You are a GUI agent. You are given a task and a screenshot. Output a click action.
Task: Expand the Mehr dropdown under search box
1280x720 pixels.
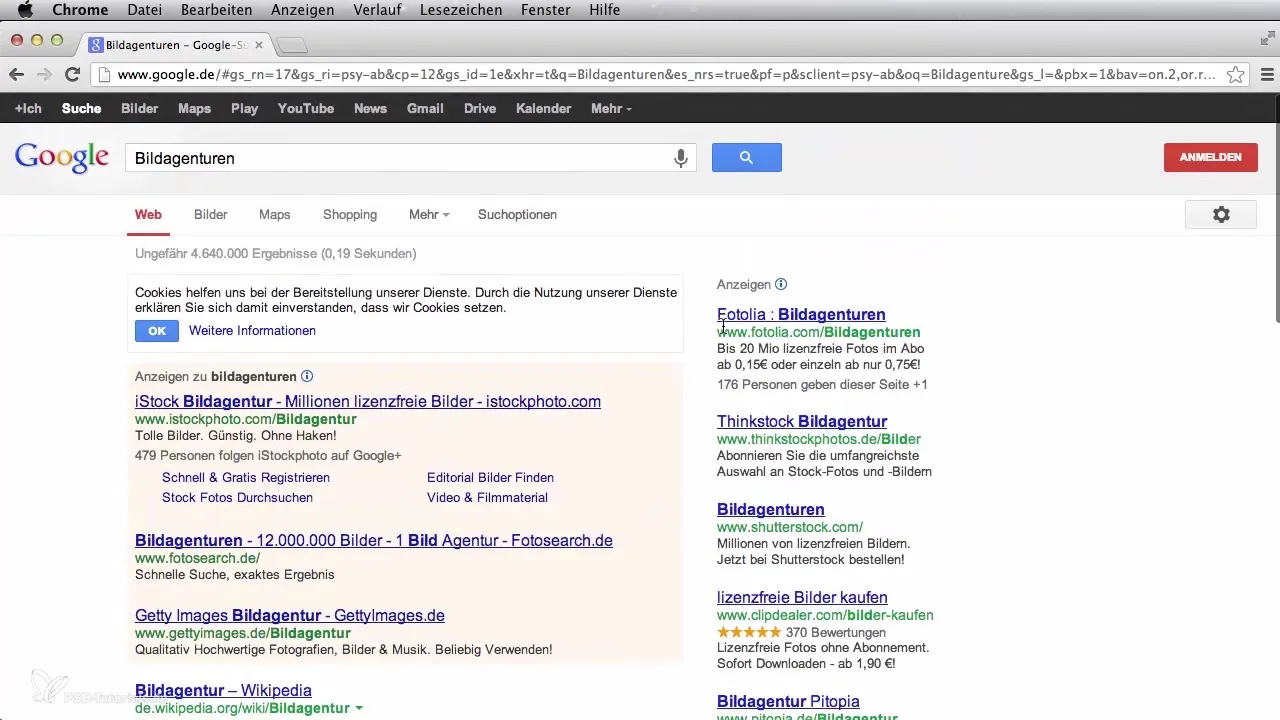(x=429, y=215)
